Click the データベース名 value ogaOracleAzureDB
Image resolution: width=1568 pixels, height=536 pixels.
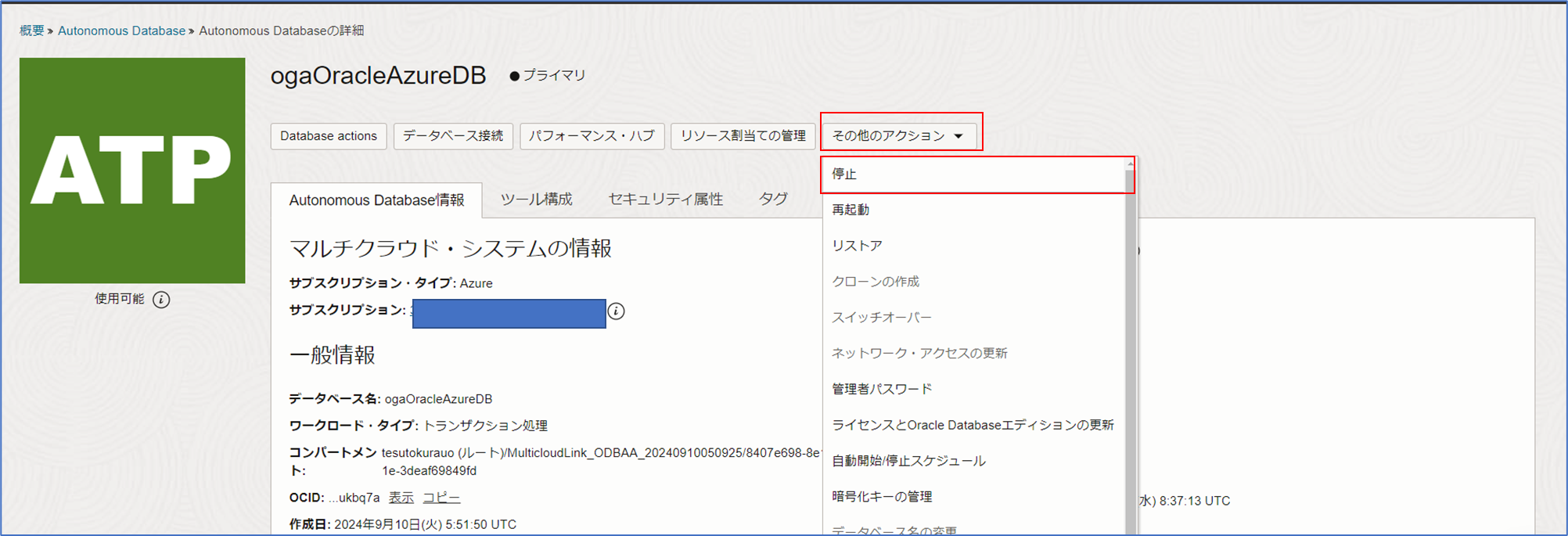point(438,399)
